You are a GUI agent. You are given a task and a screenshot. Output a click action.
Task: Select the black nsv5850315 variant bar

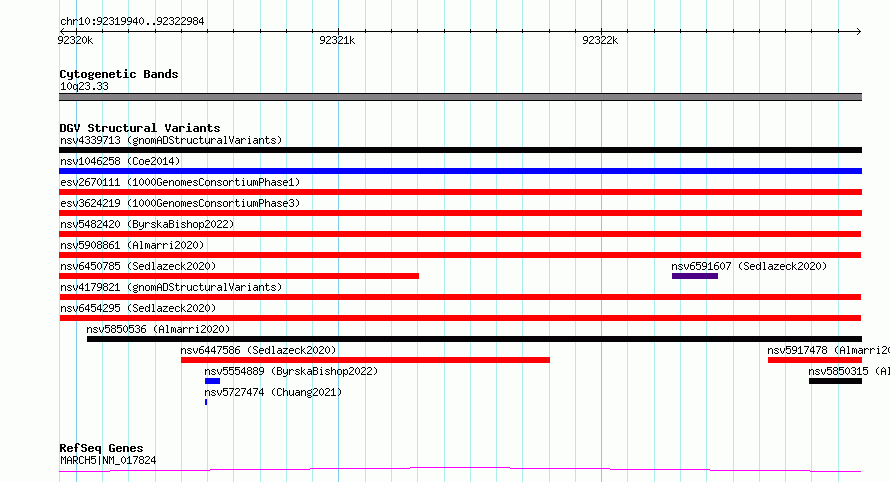pos(836,381)
